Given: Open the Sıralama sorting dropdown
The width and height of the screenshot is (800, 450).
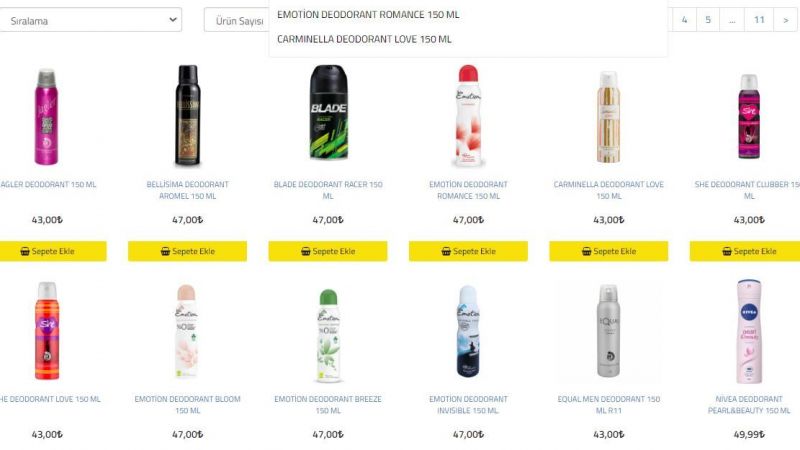Looking at the screenshot, I should (90, 20).
